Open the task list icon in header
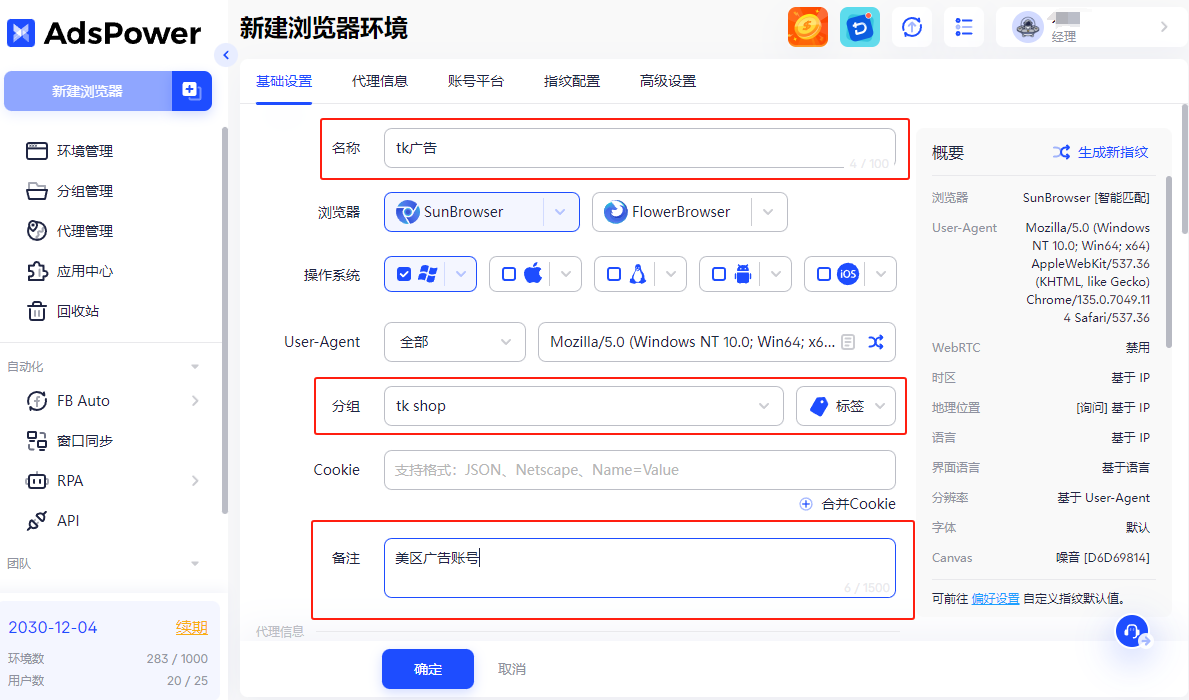The height and width of the screenshot is (700, 1189). tap(964, 27)
